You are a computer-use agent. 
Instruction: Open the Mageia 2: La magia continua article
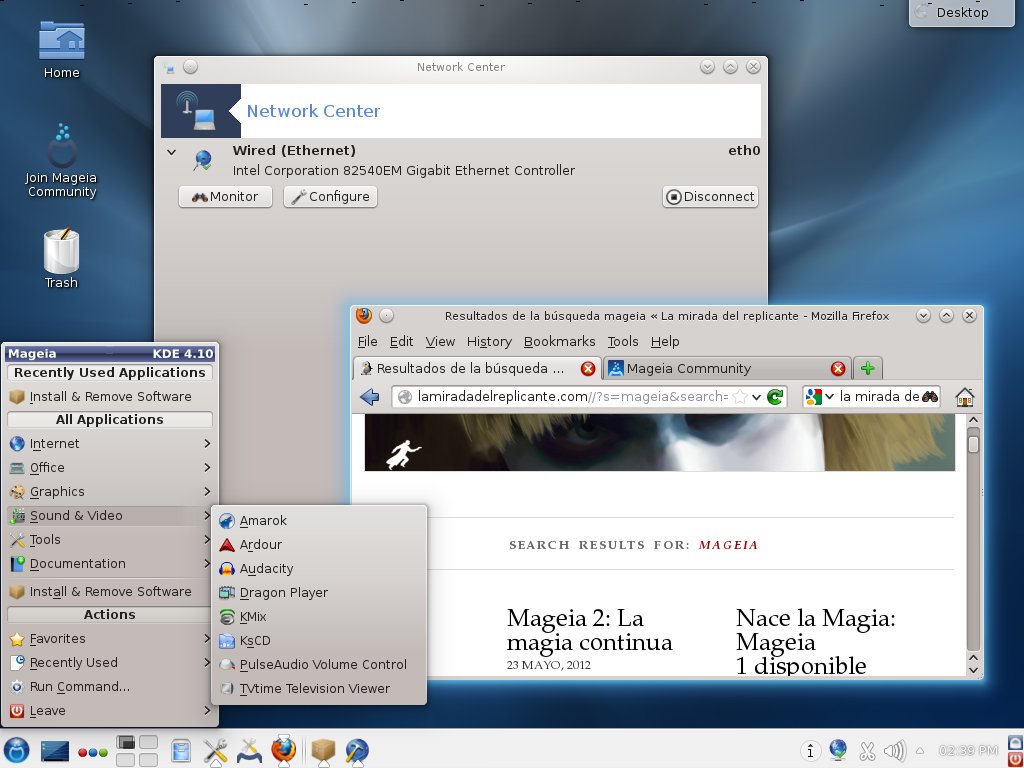[589, 630]
